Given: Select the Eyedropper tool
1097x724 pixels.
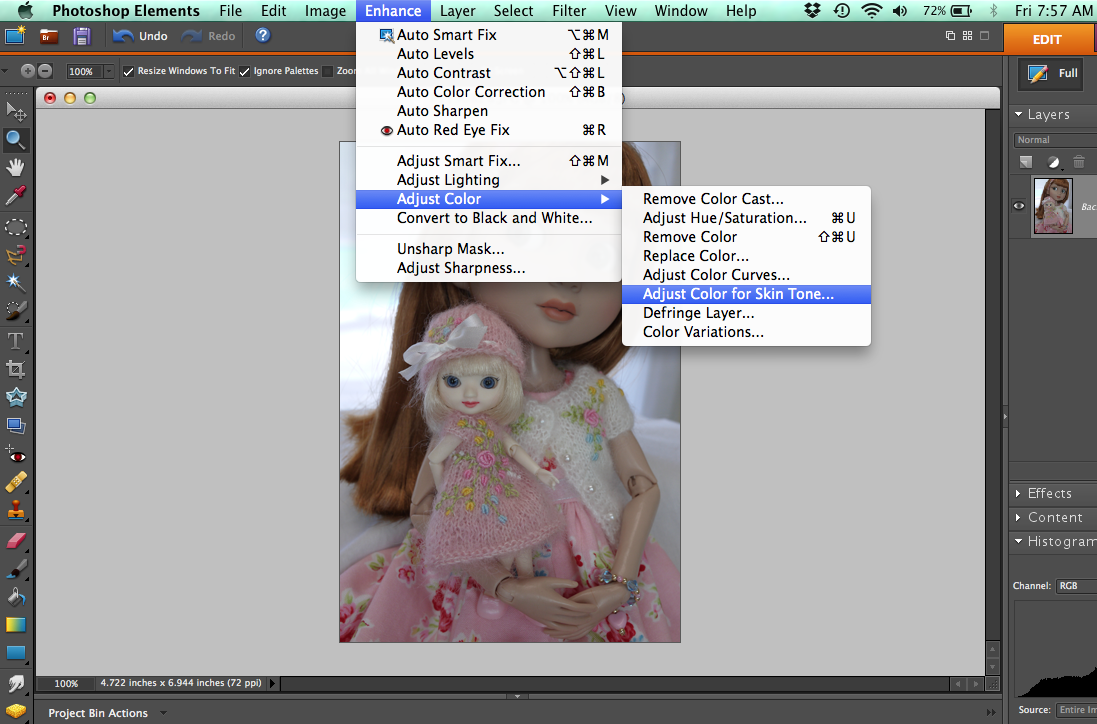Looking at the screenshot, I should 16,195.
